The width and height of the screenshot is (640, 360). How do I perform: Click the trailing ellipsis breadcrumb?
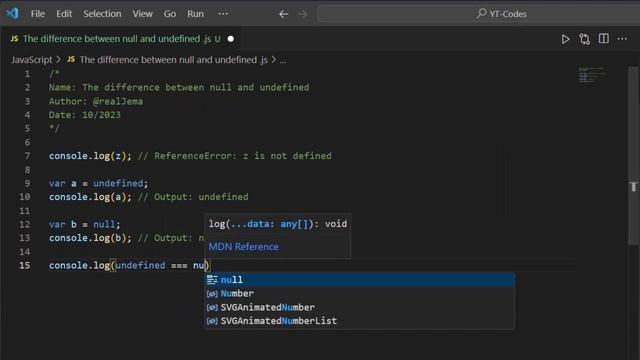[x=282, y=60]
